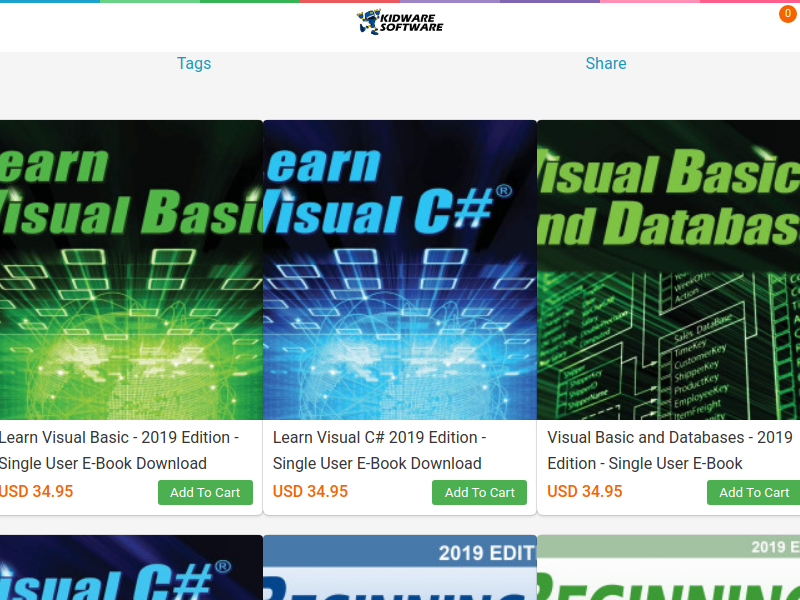Click USD 34.95 price of Visual Basic and Databases

click(x=585, y=491)
